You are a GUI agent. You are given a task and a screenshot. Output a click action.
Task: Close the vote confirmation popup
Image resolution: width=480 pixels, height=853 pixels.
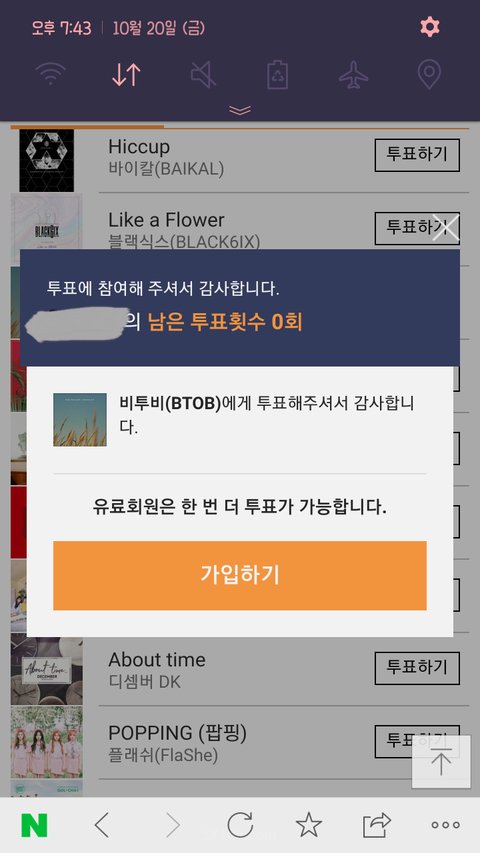pyautogui.click(x=446, y=227)
